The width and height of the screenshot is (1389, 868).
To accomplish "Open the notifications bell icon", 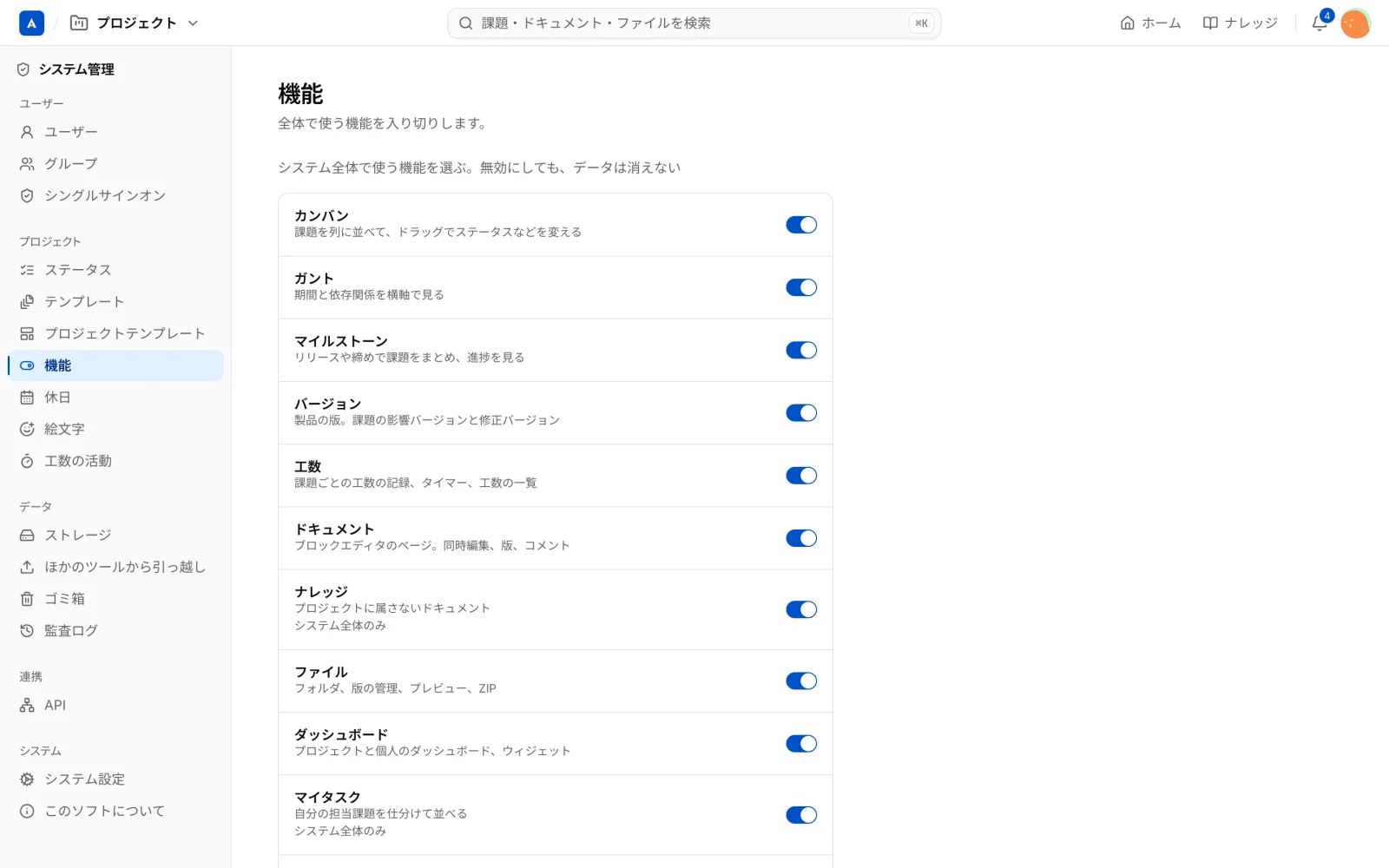I will [x=1320, y=23].
